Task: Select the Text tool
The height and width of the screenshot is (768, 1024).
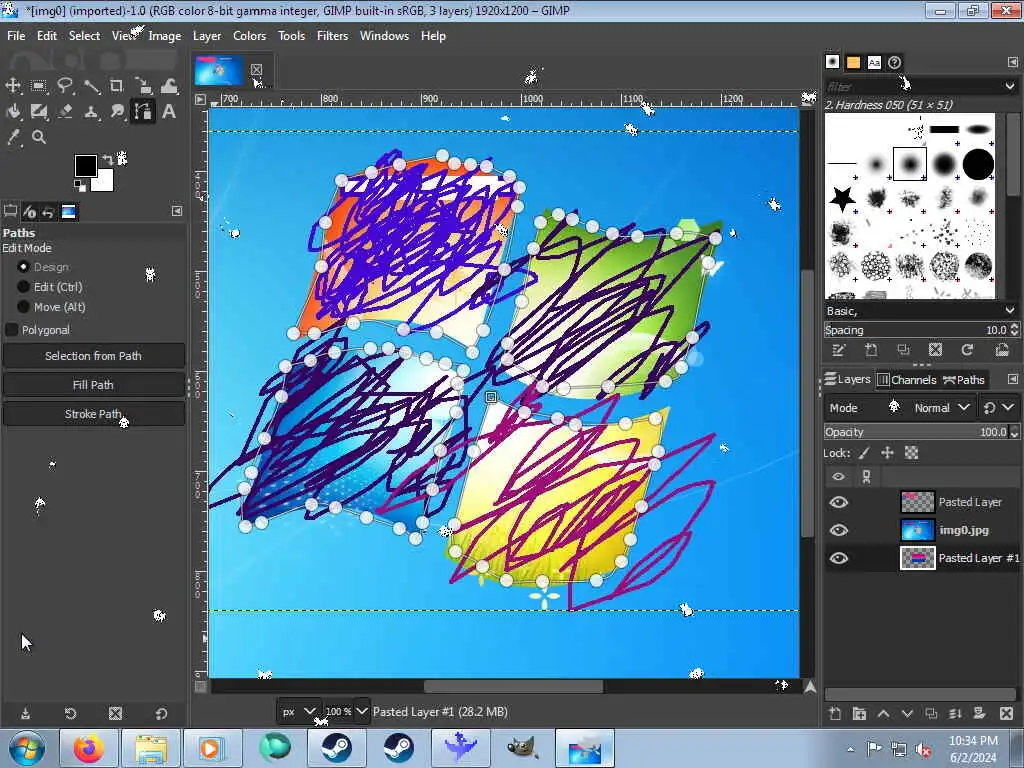Action: 169,112
